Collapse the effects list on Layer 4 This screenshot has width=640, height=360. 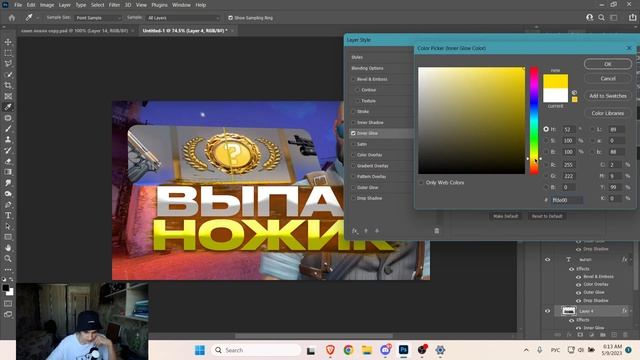click(x=631, y=311)
